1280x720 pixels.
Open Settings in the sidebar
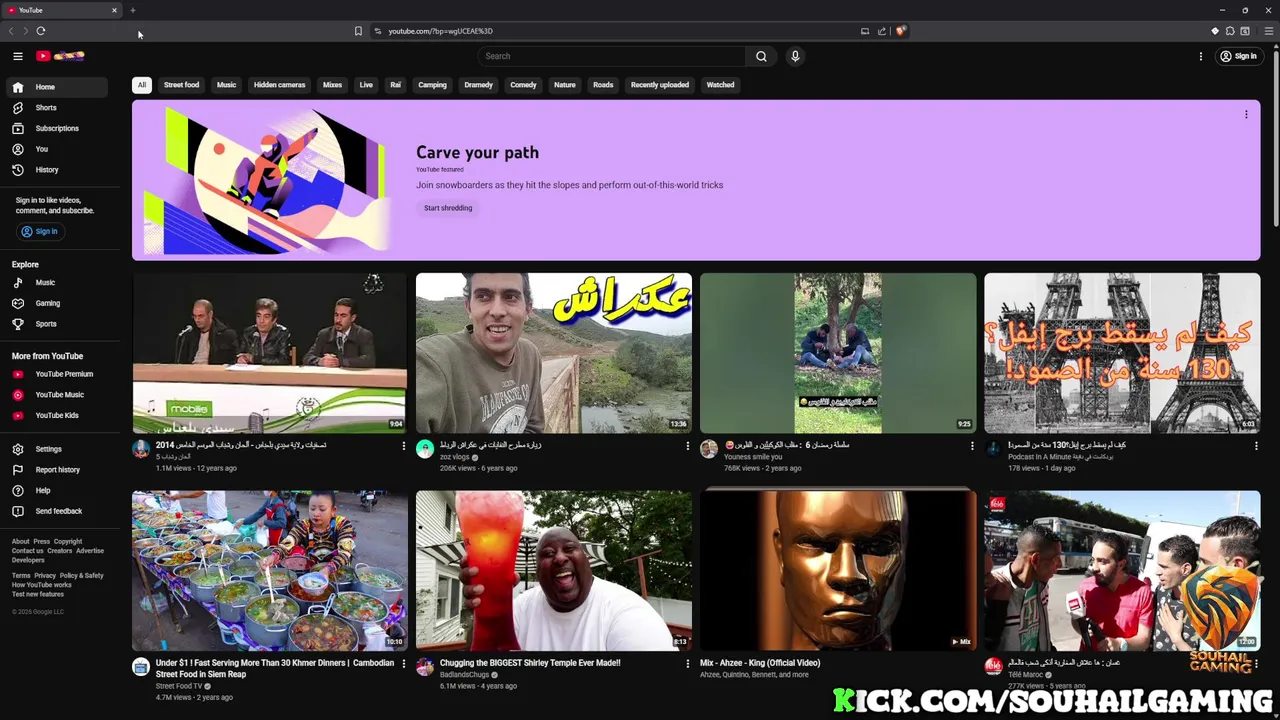point(56,449)
